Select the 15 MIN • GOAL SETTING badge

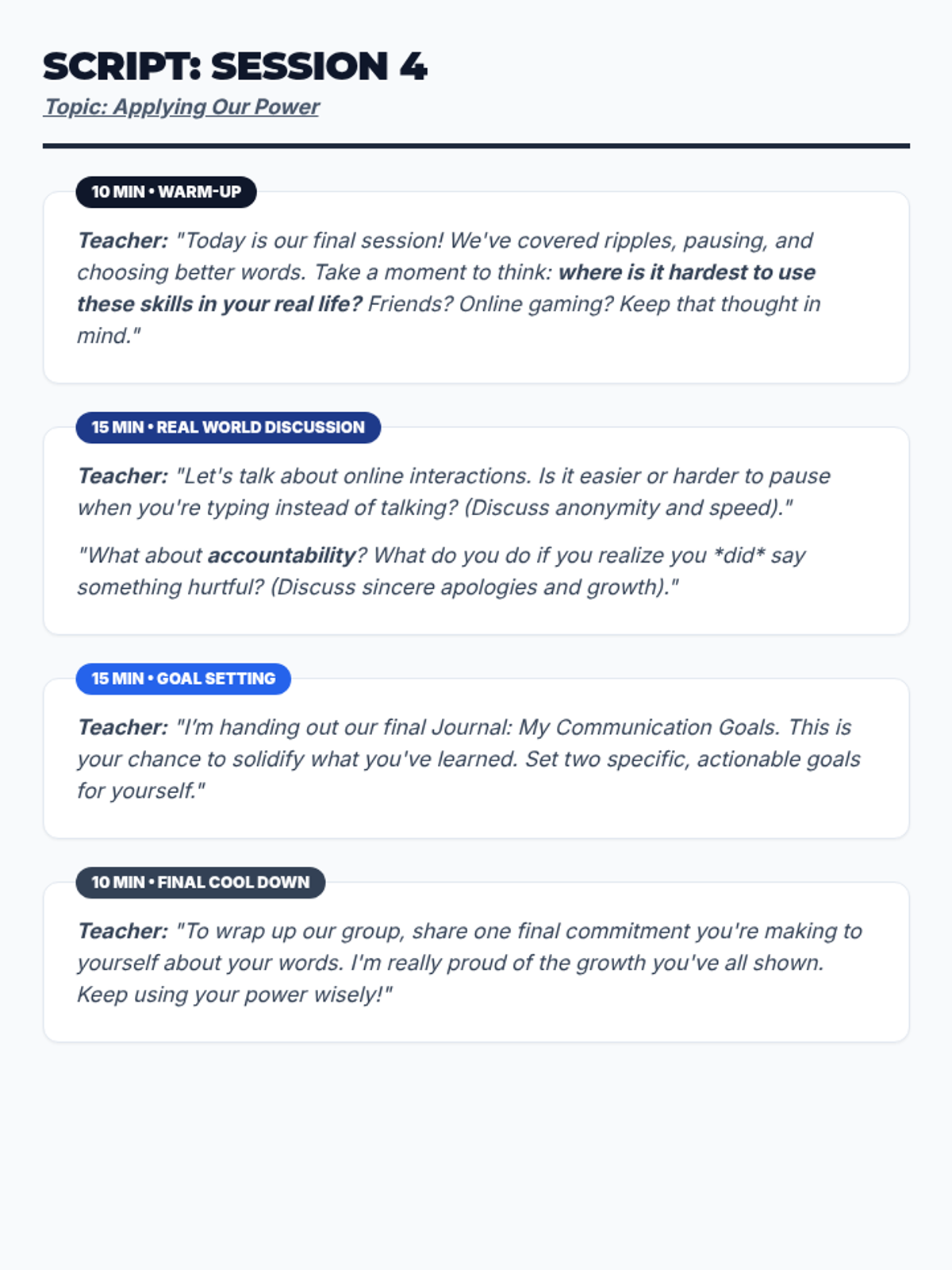(183, 679)
